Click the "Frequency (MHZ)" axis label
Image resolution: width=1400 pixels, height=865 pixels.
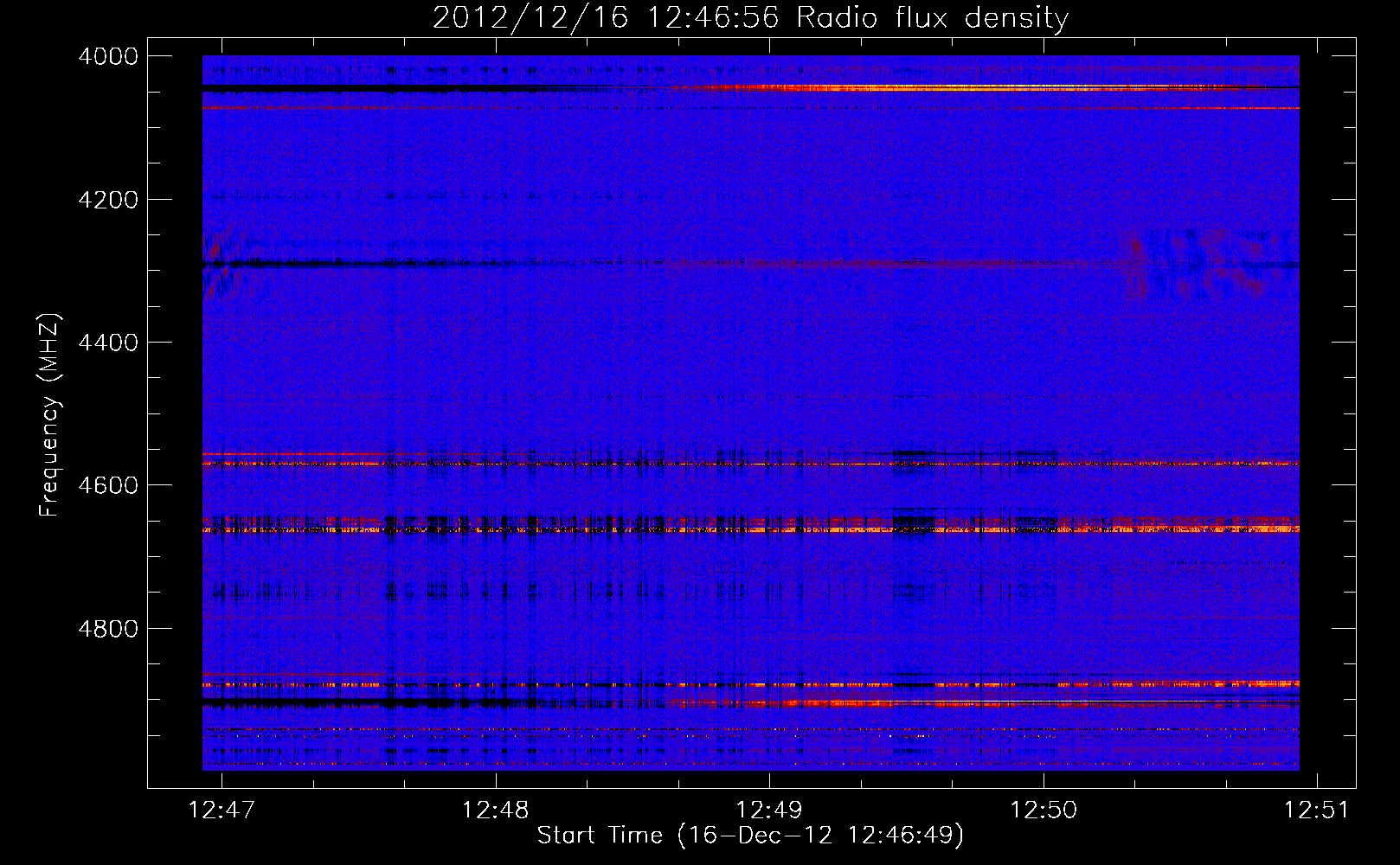coord(50,415)
